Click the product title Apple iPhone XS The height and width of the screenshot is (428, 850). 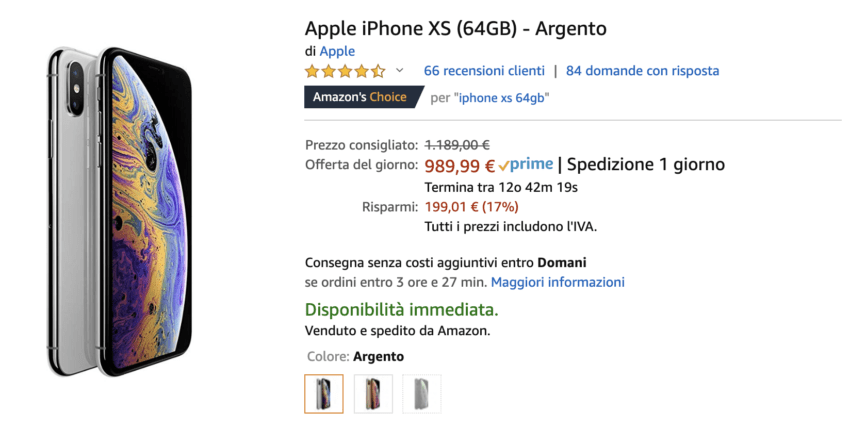click(x=455, y=28)
